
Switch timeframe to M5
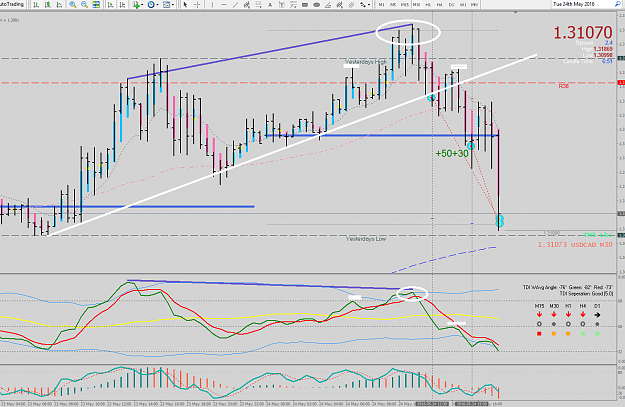(x=393, y=5)
